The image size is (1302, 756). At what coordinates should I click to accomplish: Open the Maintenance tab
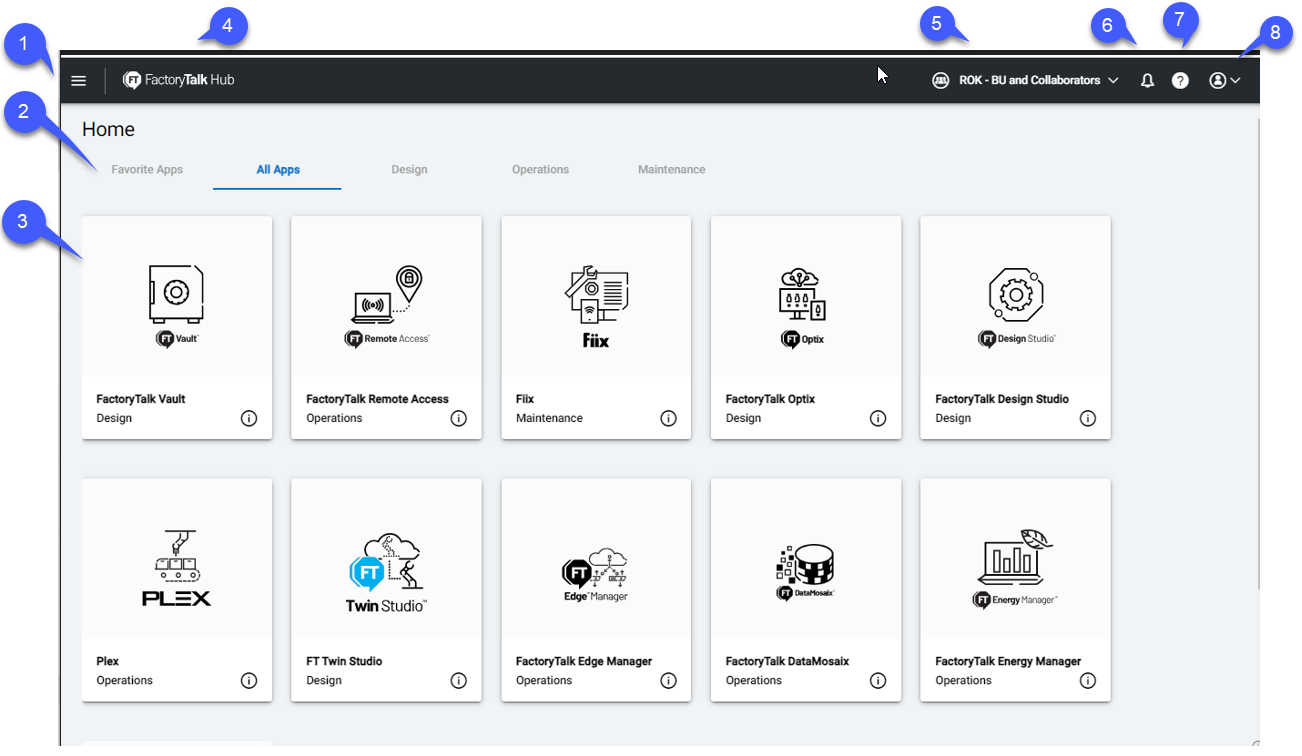(x=672, y=170)
